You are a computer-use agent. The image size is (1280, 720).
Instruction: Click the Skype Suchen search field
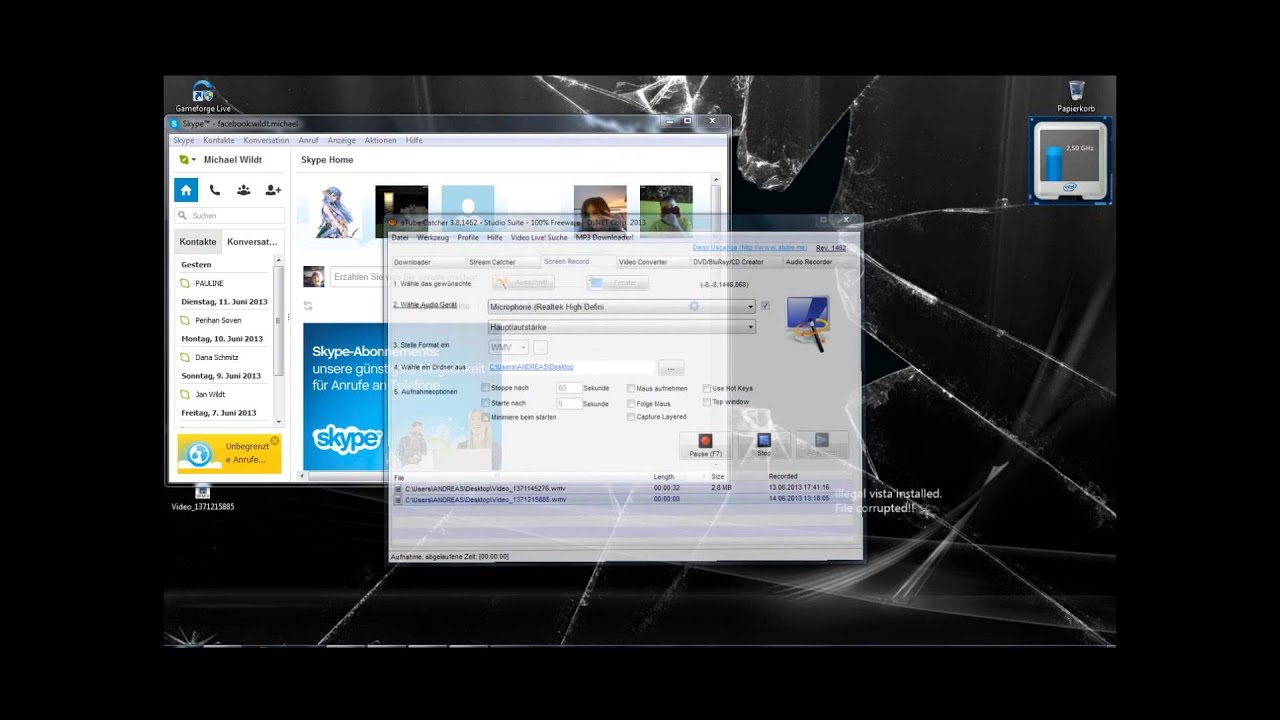[x=230, y=215]
